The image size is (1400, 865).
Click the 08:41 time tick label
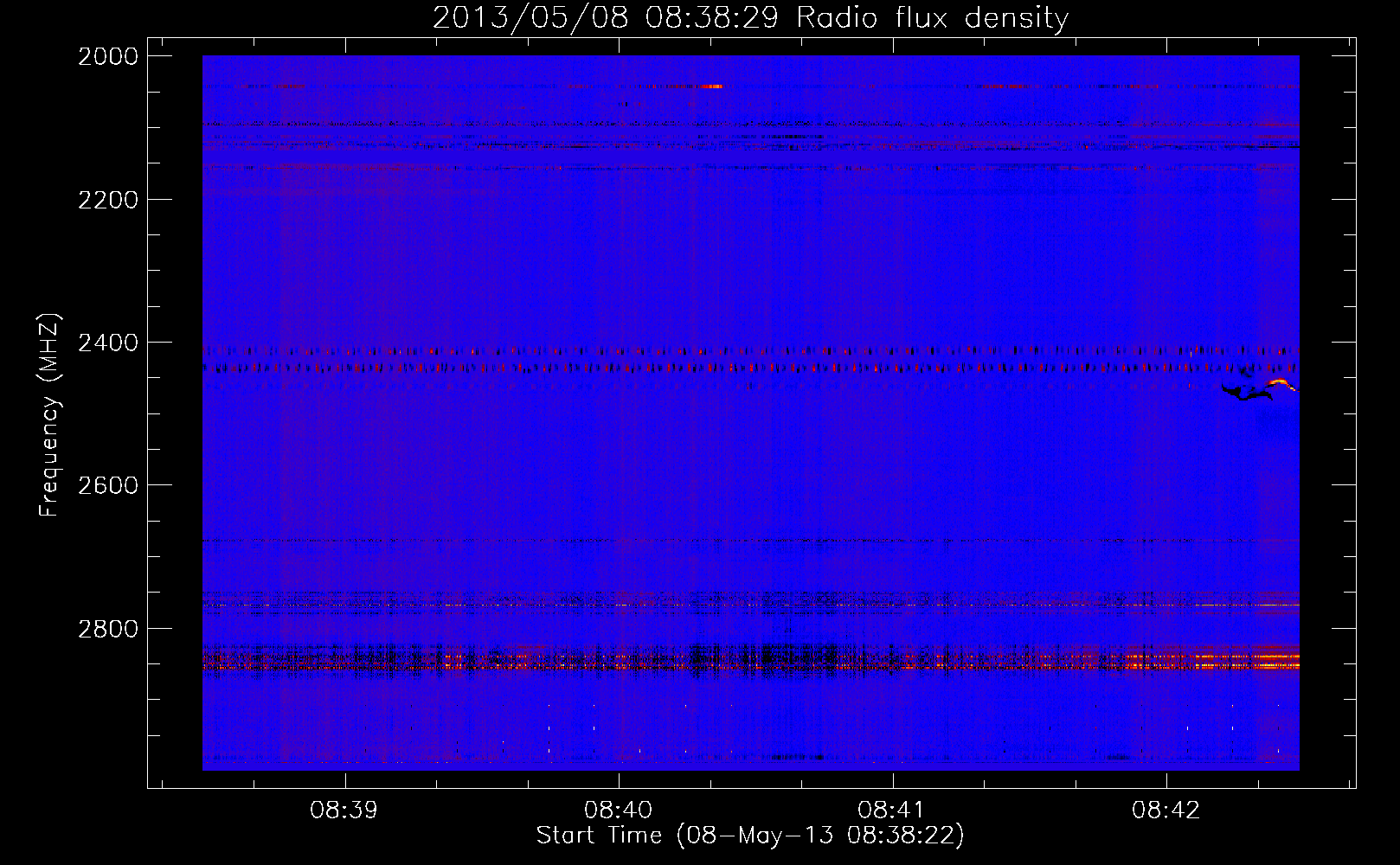click(x=892, y=811)
